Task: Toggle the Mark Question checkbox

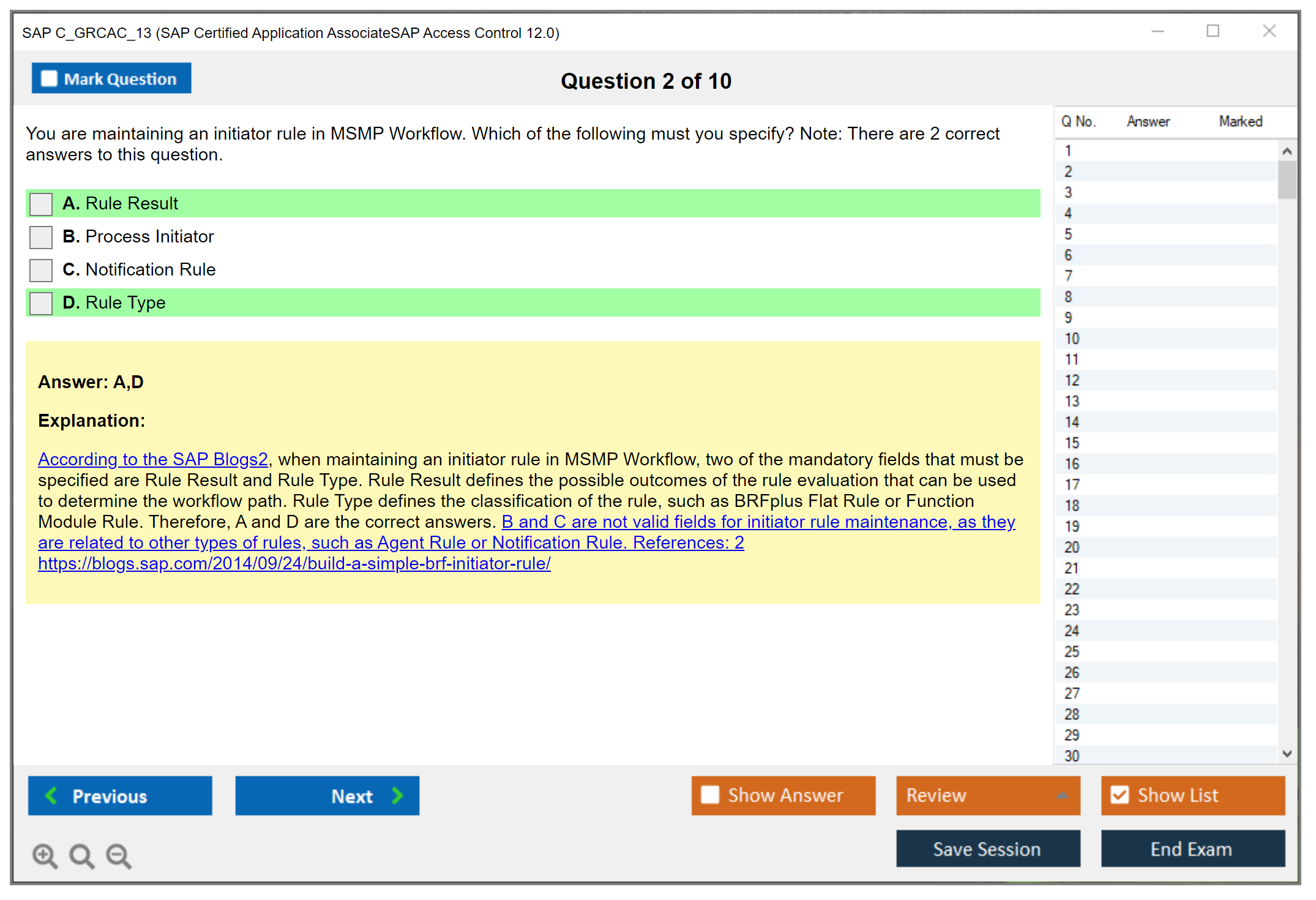Action: point(49,79)
